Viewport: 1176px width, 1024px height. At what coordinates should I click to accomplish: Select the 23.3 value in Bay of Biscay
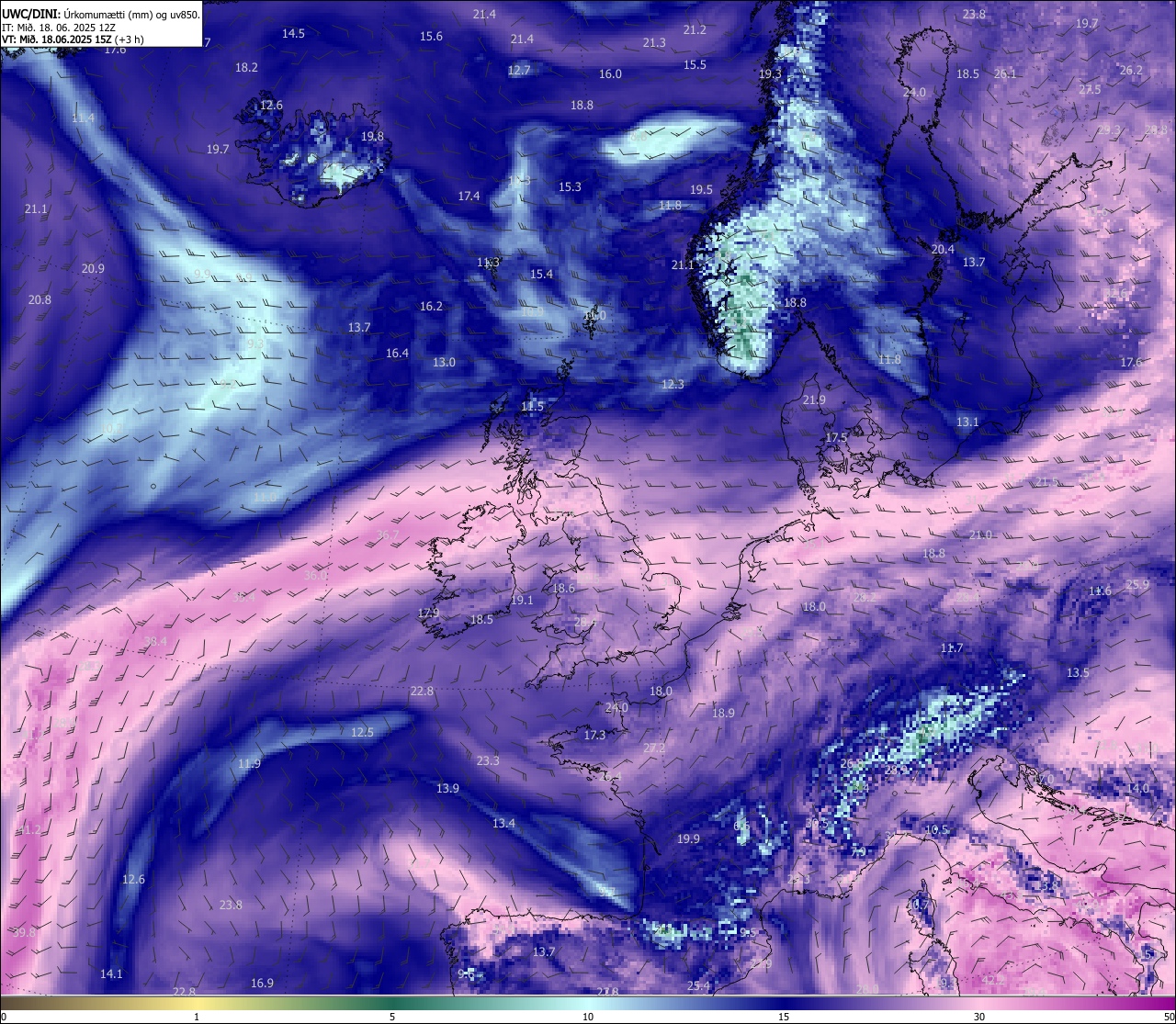pyautogui.click(x=488, y=761)
